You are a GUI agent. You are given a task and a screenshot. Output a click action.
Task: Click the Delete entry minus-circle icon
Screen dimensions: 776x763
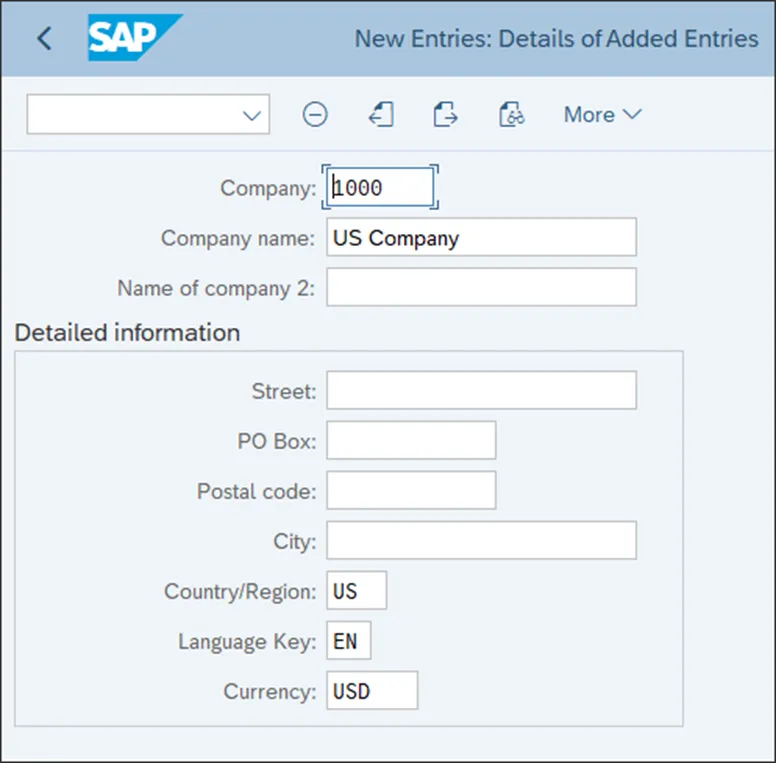click(x=315, y=115)
